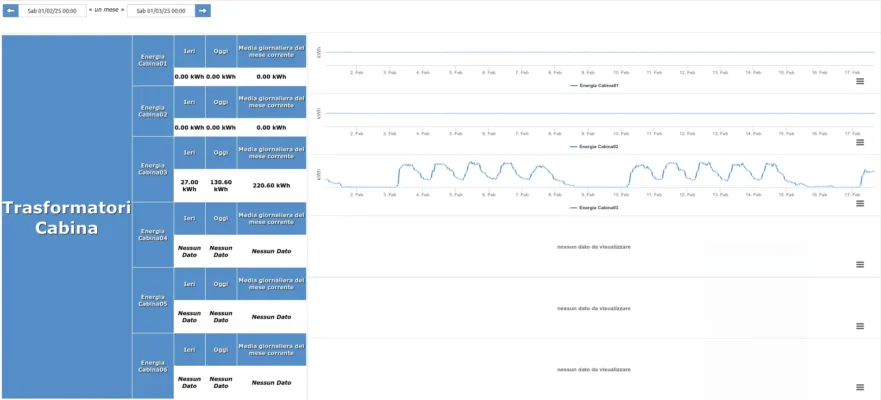Click the Trasformatori Cabina panel title
This screenshot has height=400, width=881.
pos(66,217)
